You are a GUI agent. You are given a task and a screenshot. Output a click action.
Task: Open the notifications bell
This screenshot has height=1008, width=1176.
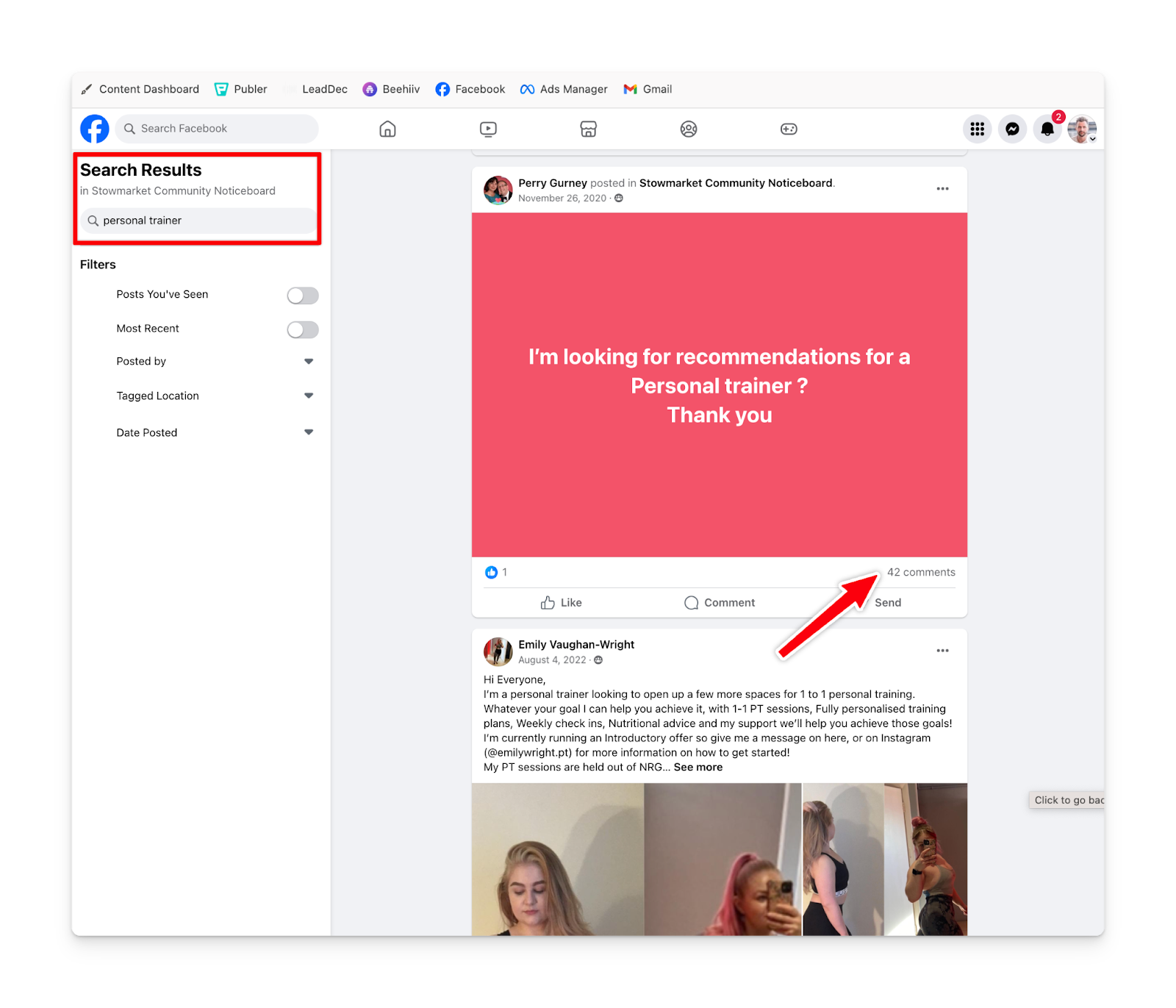point(1047,129)
